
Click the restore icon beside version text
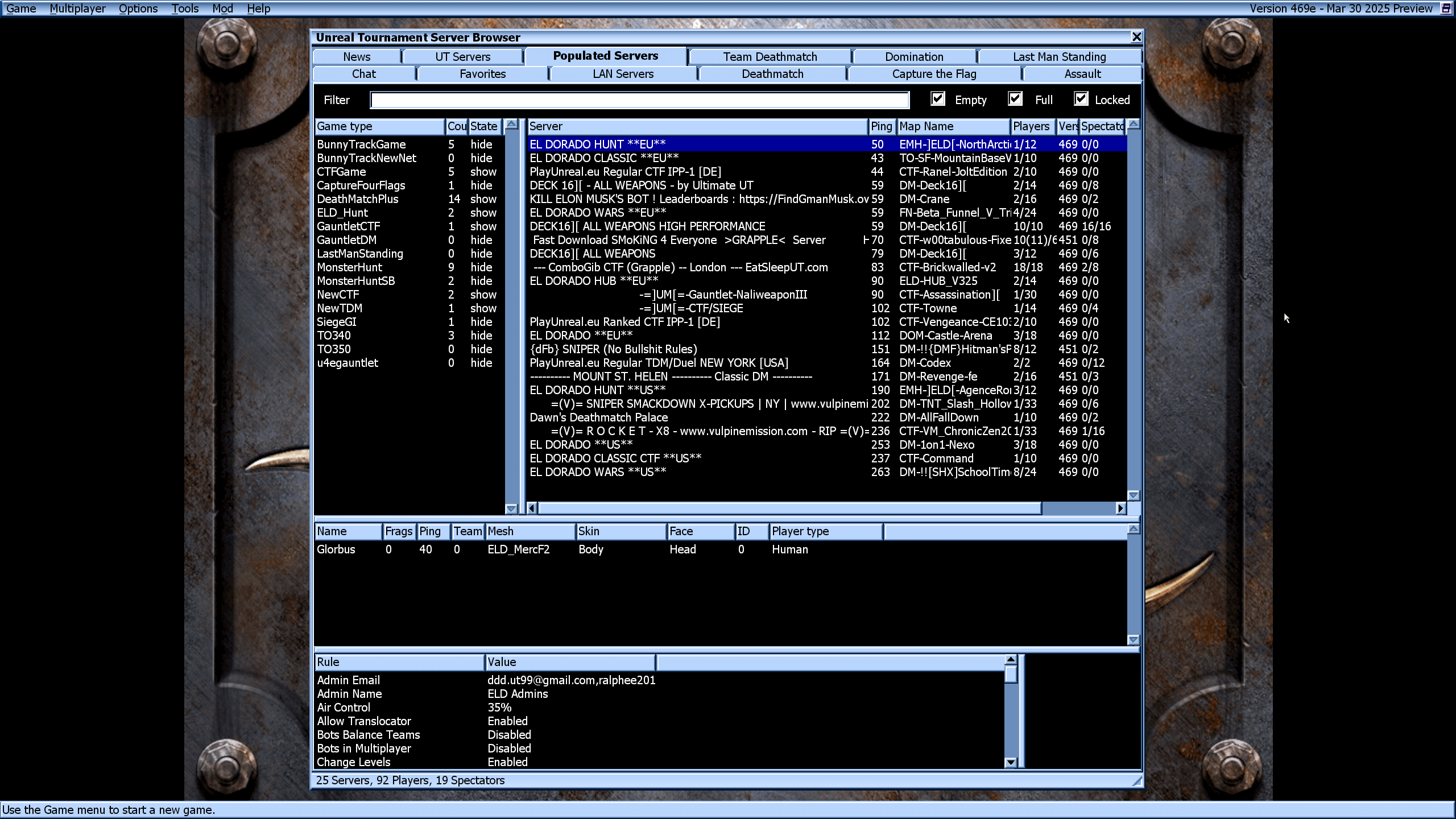[x=1446, y=8]
